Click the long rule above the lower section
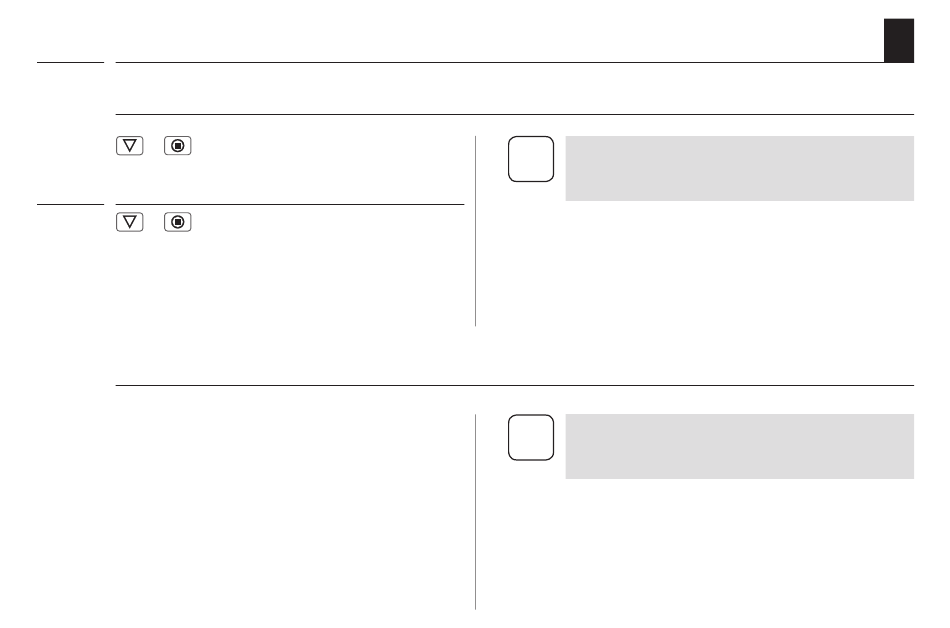 (514, 385)
